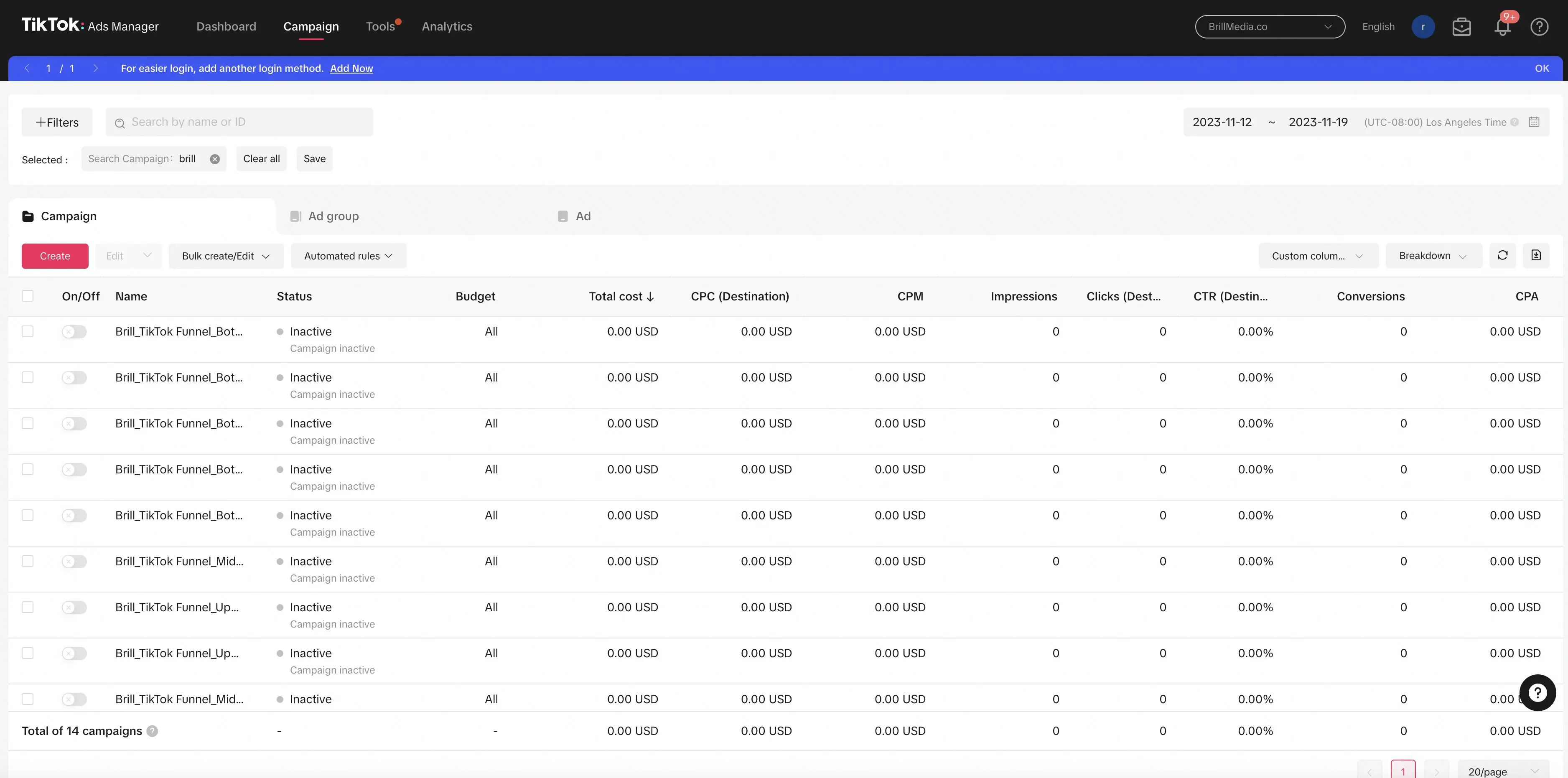This screenshot has width=1568, height=778.
Task: Click the refresh table icon
Action: pyautogui.click(x=1502, y=255)
